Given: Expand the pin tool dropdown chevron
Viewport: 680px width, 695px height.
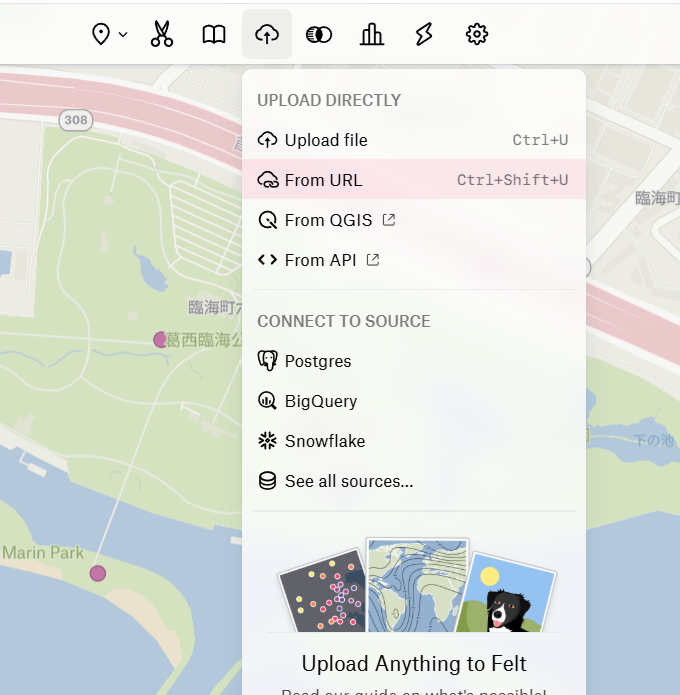Looking at the screenshot, I should point(123,34).
